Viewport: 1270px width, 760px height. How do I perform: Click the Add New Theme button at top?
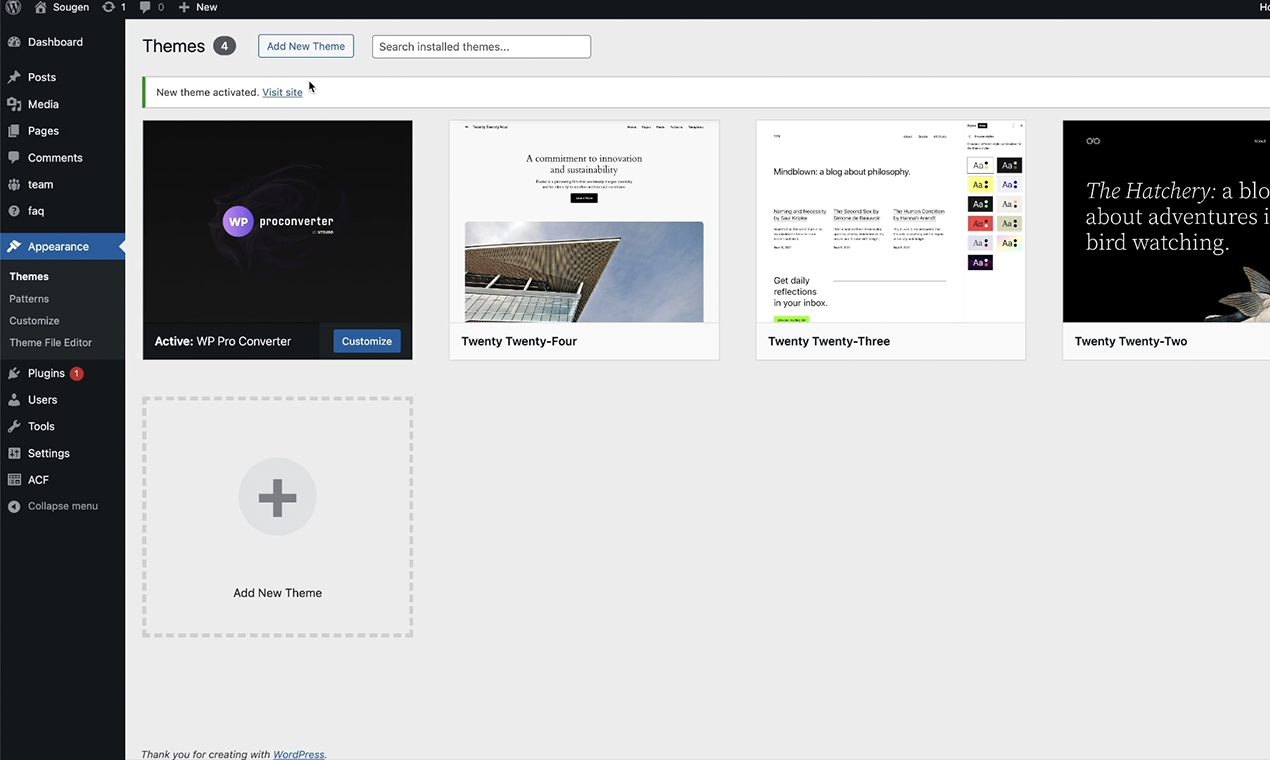(x=306, y=46)
